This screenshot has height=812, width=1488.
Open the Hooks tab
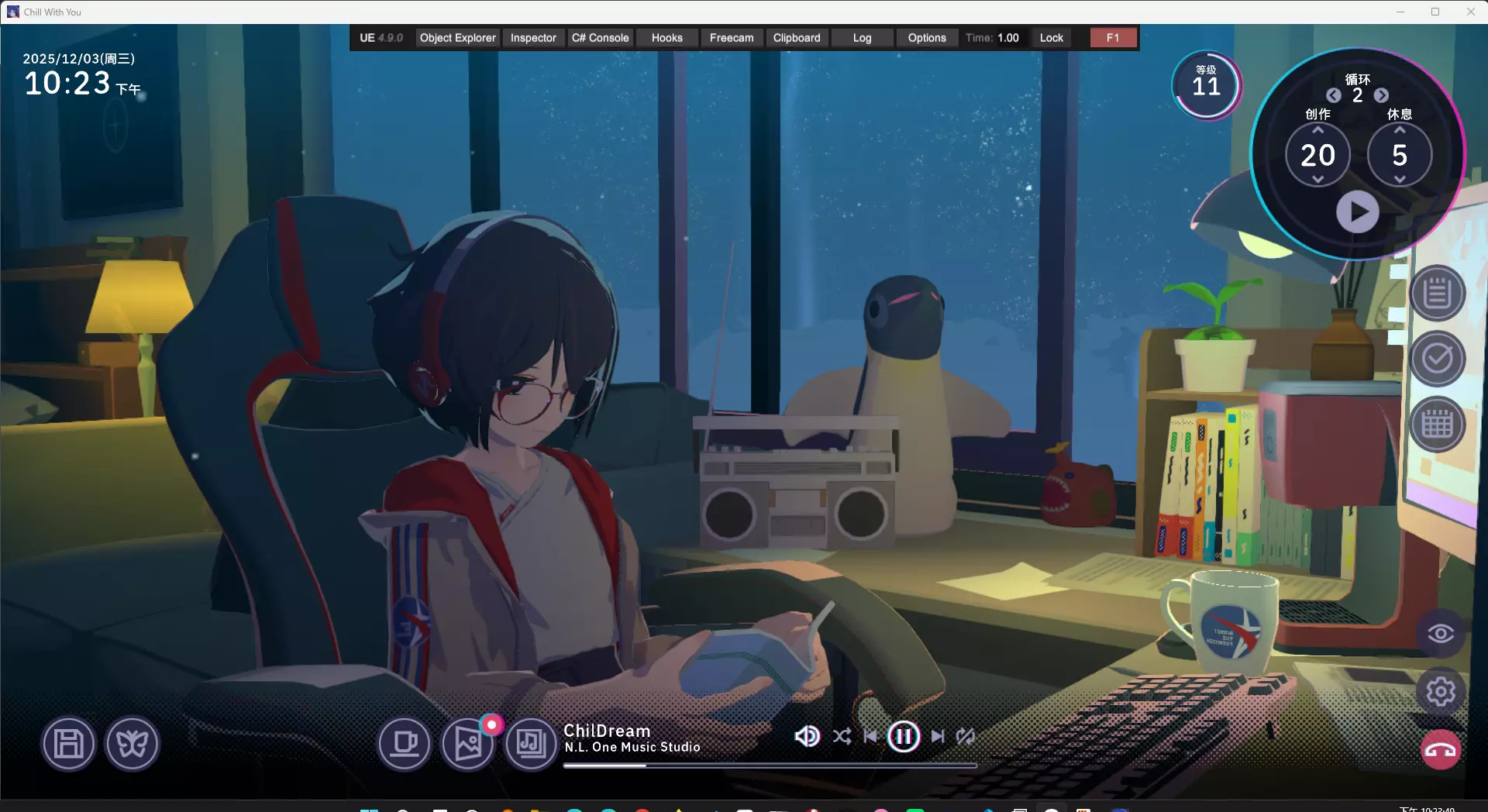667,38
